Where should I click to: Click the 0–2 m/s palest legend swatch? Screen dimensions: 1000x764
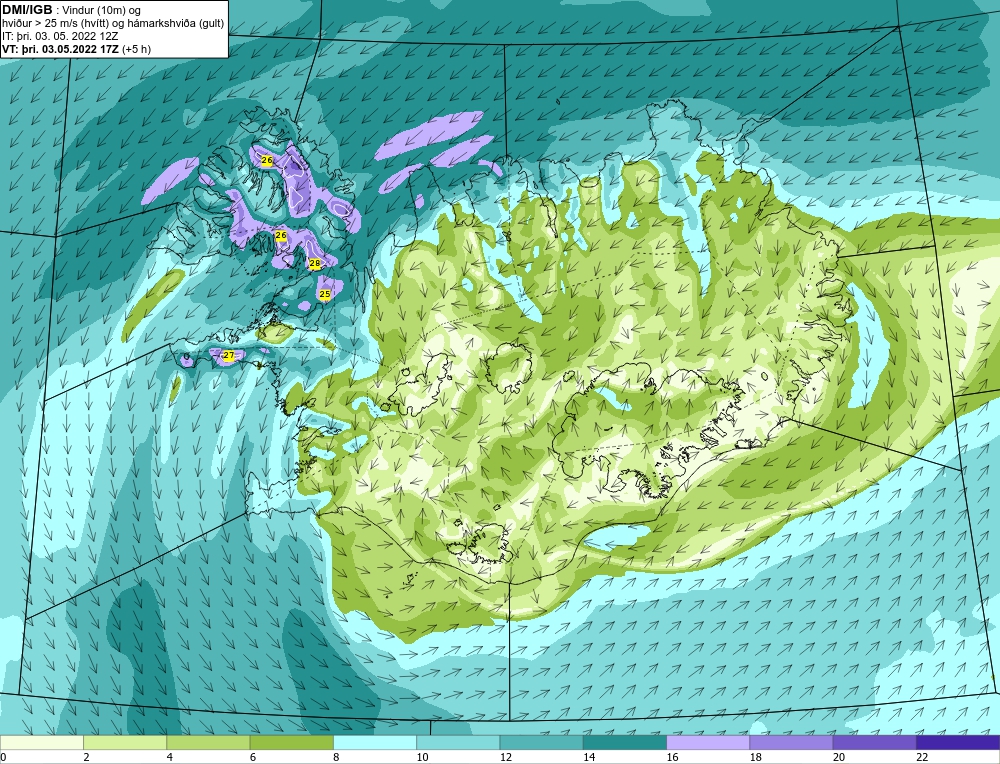(x=42, y=742)
